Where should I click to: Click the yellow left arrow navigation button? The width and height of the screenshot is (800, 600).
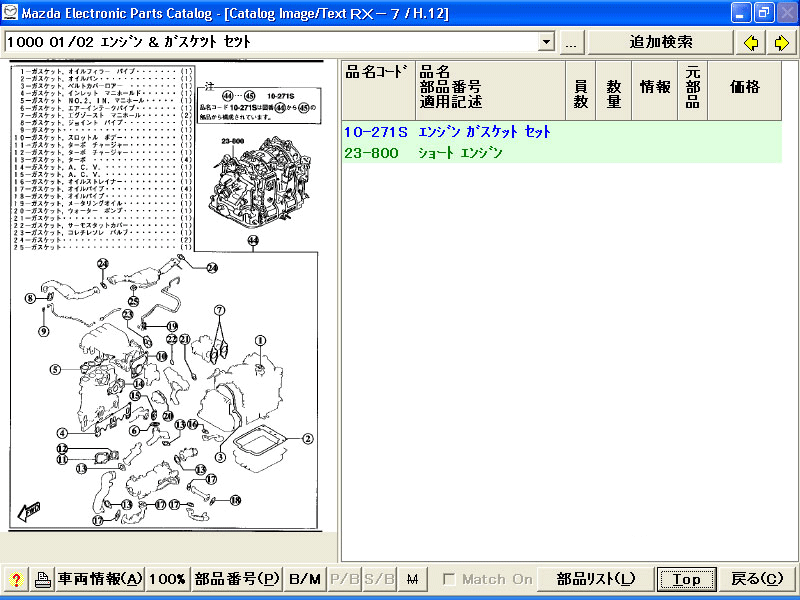[751, 43]
